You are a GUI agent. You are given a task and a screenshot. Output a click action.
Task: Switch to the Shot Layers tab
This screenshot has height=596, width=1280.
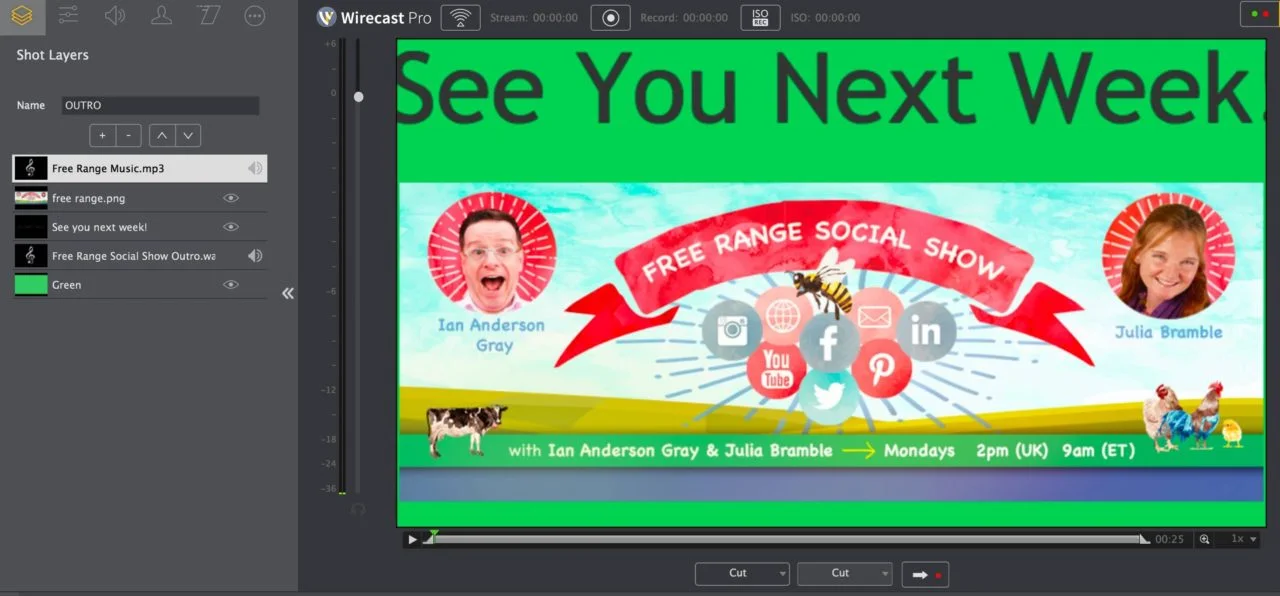coord(22,15)
